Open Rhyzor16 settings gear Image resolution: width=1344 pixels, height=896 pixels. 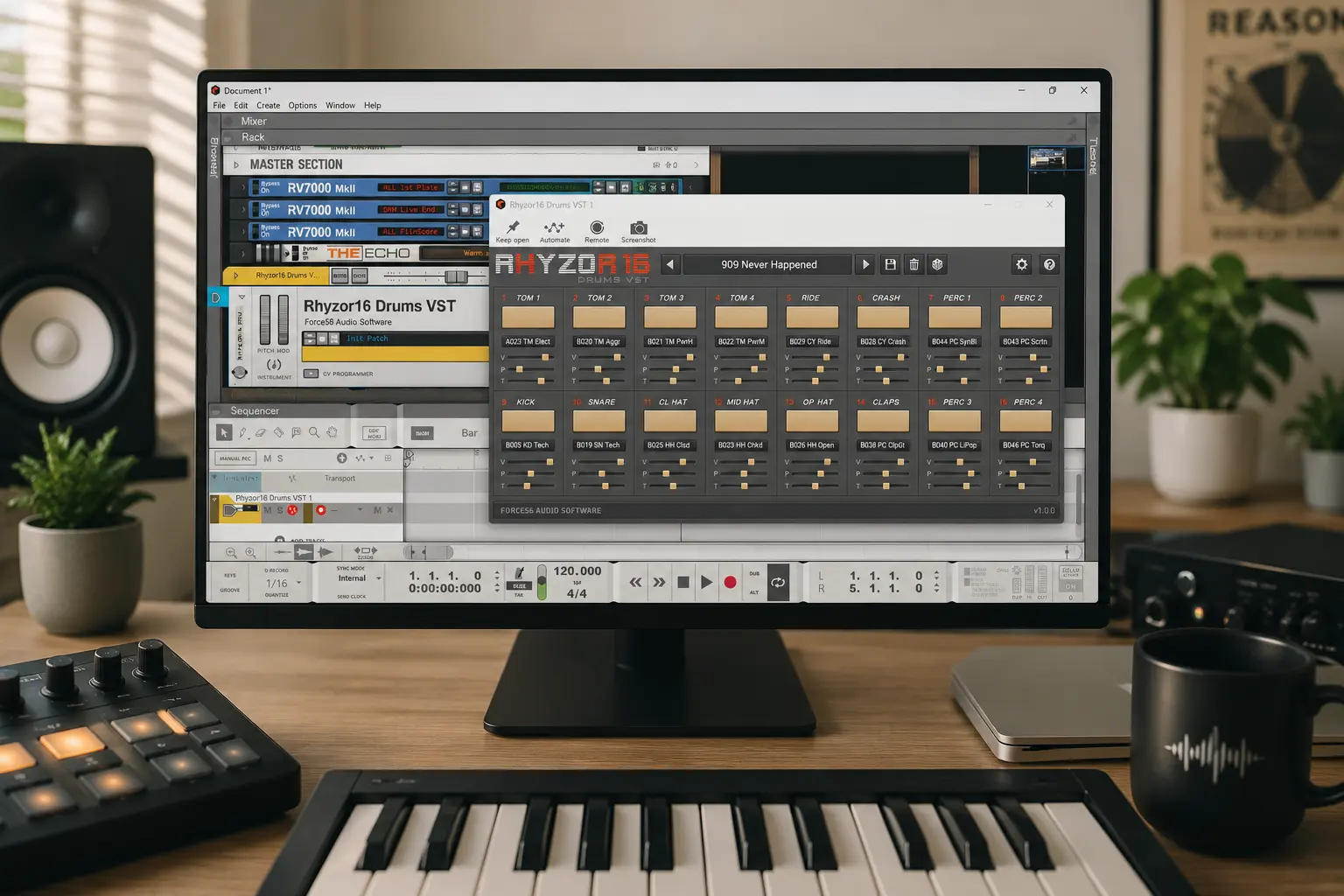click(1021, 264)
